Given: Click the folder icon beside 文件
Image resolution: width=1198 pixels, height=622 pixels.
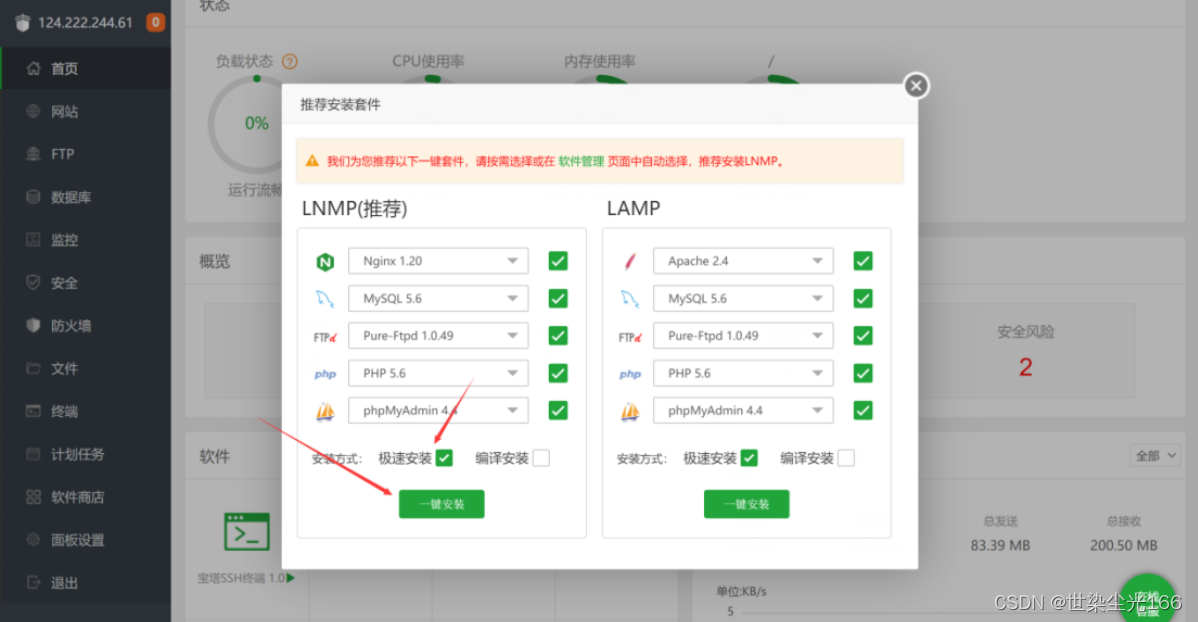Looking at the screenshot, I should pos(33,368).
